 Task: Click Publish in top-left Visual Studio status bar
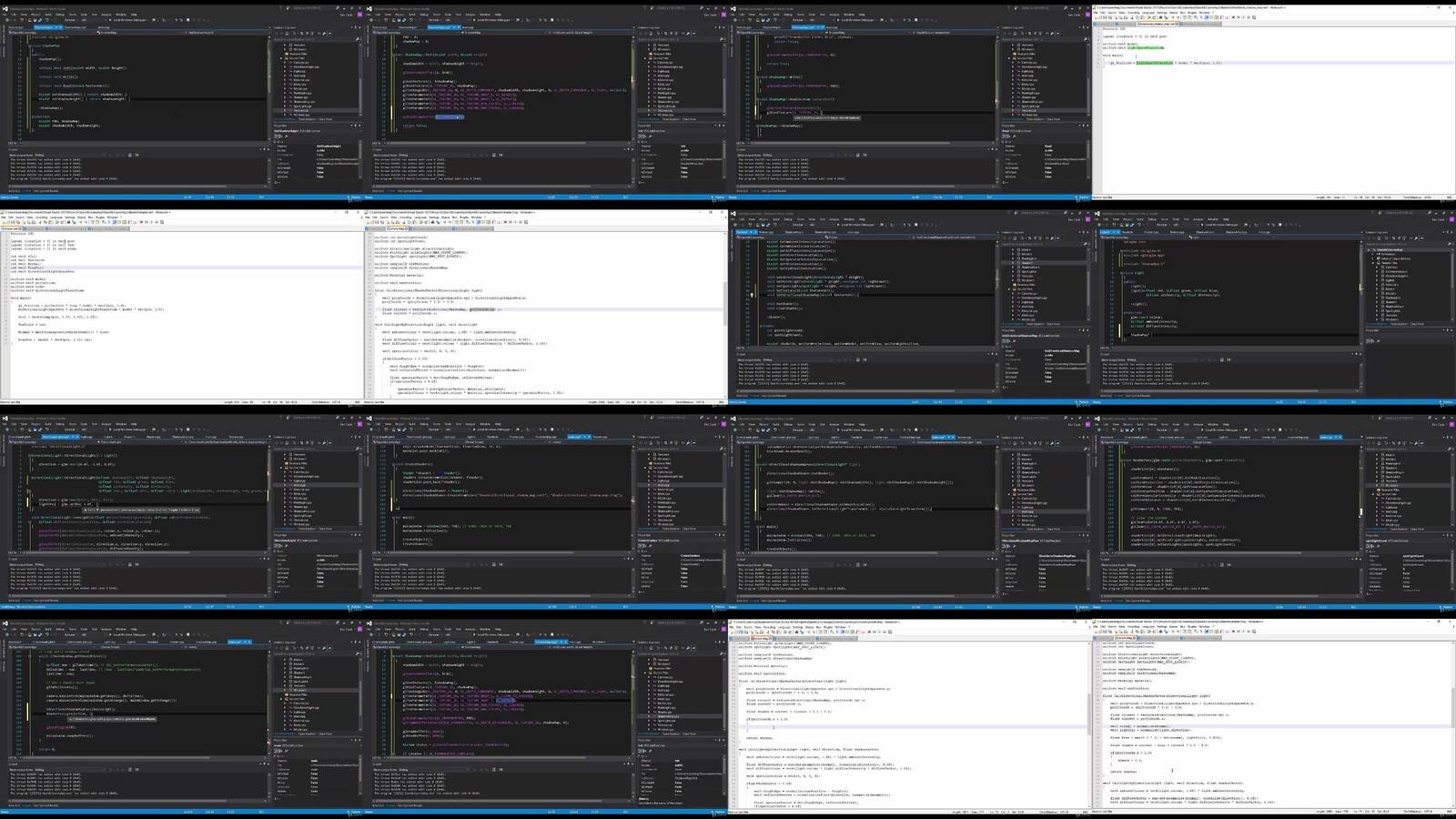353,197
